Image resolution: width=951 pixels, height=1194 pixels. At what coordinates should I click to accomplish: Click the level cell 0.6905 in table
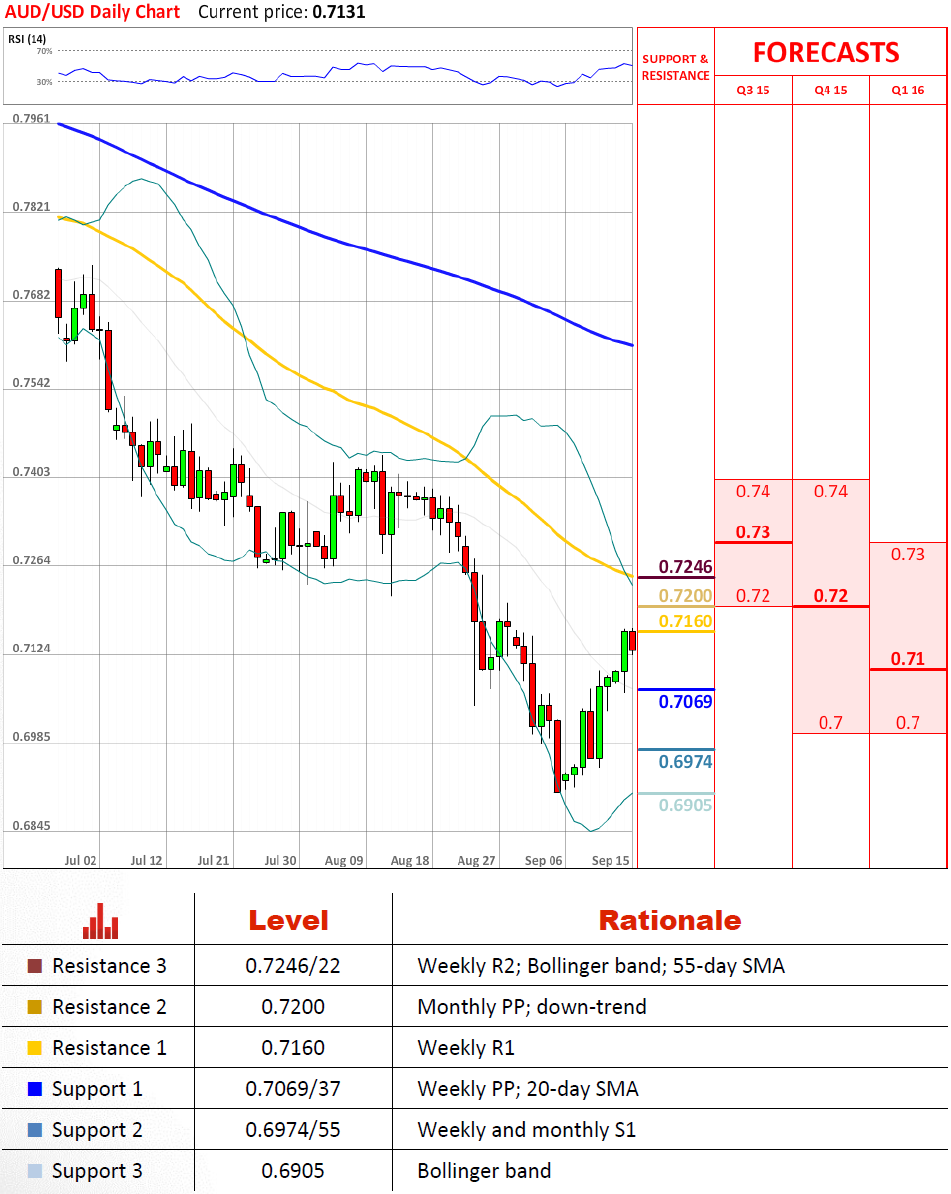[x=292, y=1171]
